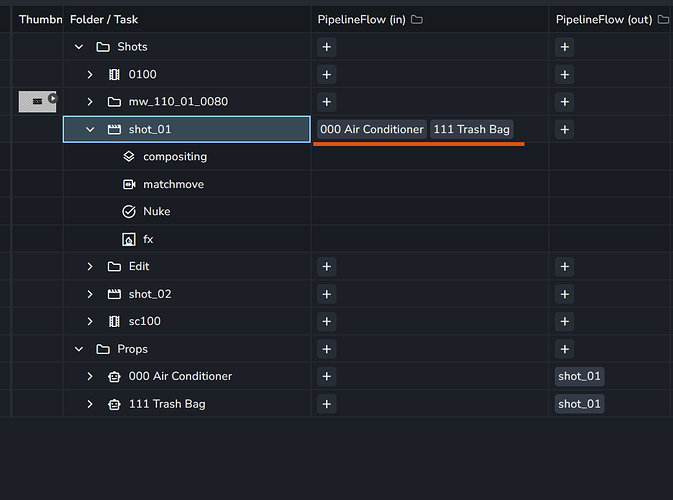Screen dimensions: 673x500
Task: Click the Nuke task checkmark icon
Action: [128, 212]
